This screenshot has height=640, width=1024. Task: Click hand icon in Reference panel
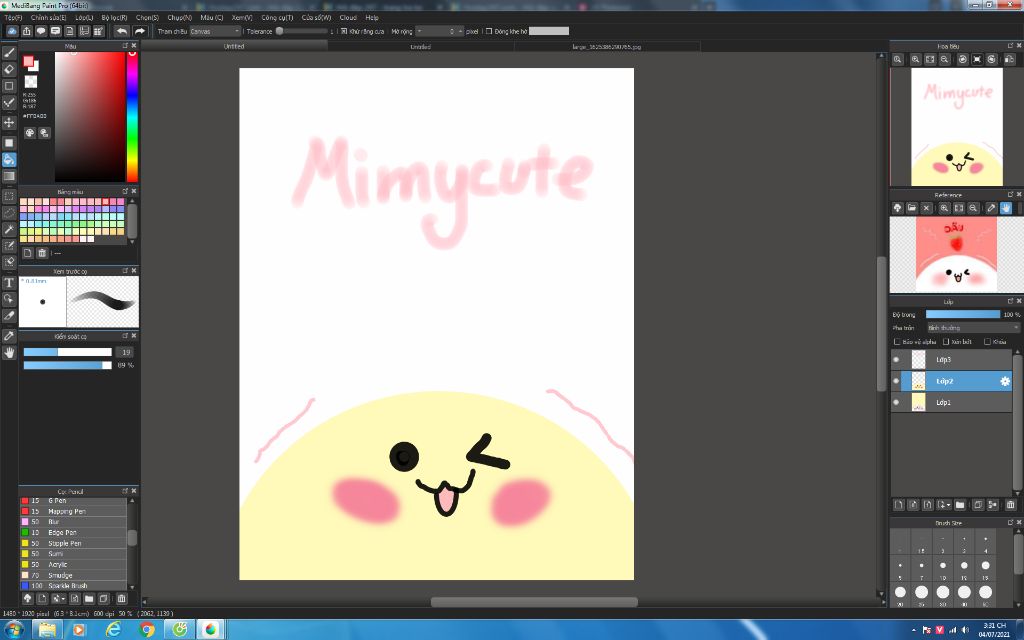pos(1006,208)
